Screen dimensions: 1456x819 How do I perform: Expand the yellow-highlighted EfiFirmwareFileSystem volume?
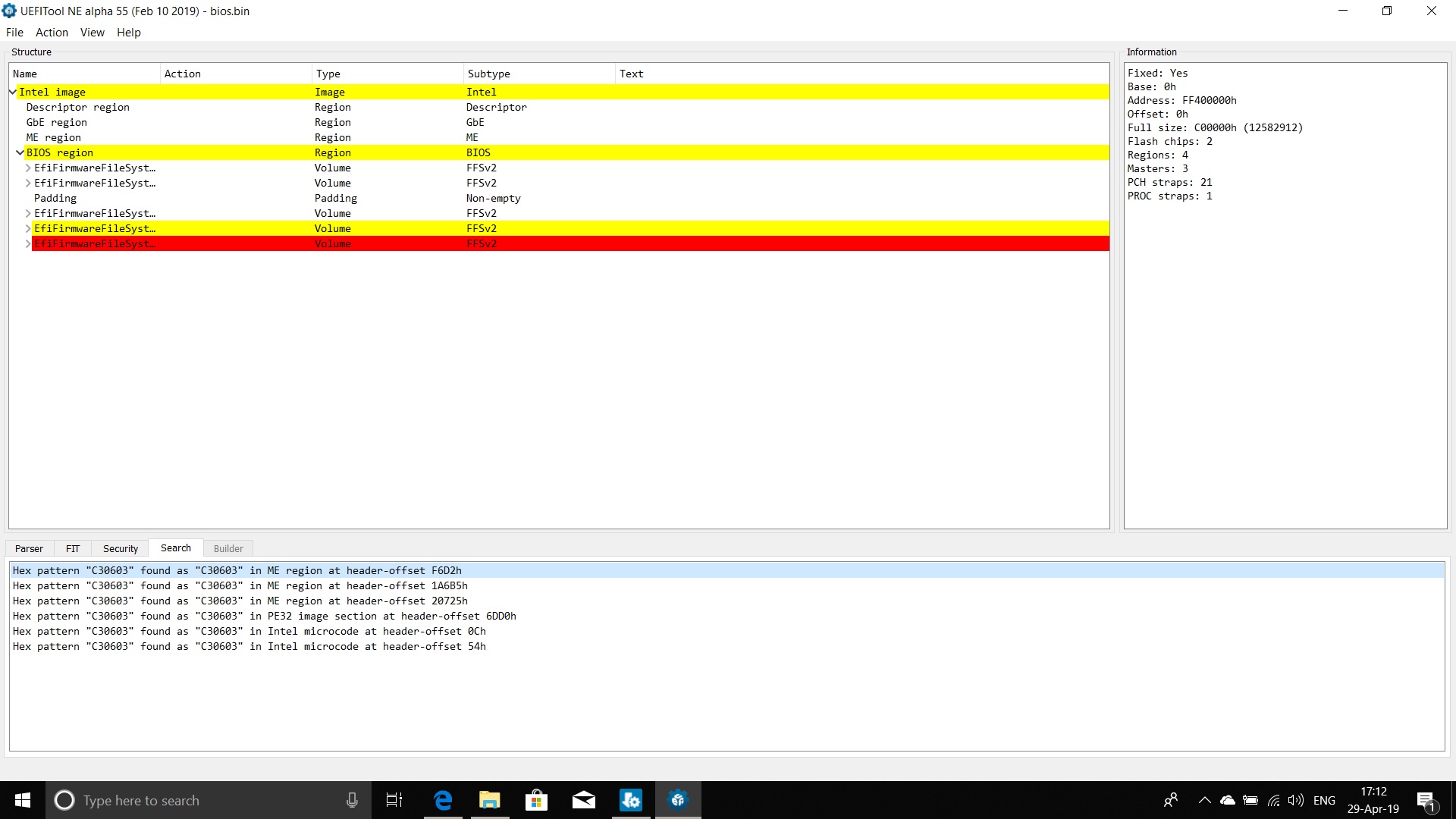click(28, 228)
